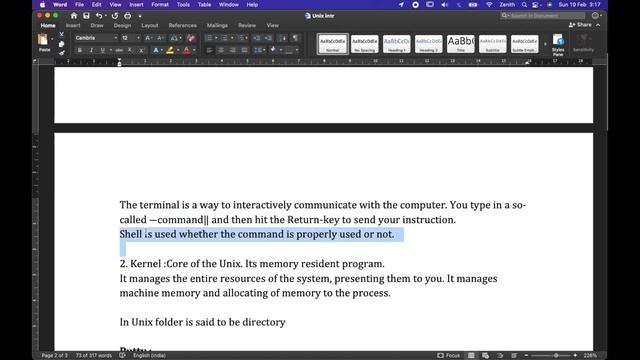
Task: Activate the Format Painter brush
Action: pyautogui.click(x=61, y=53)
